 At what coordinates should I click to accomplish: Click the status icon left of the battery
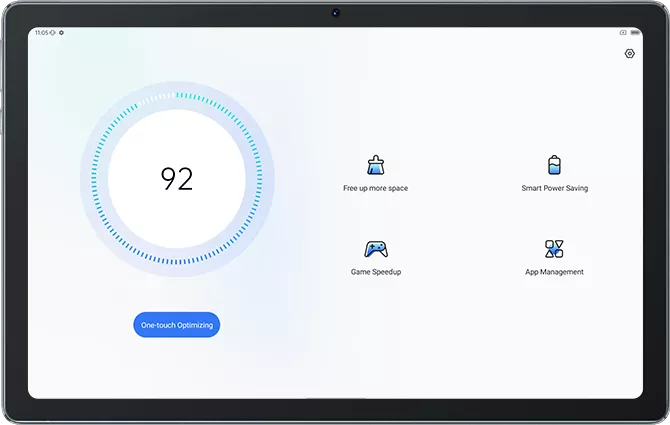623,32
